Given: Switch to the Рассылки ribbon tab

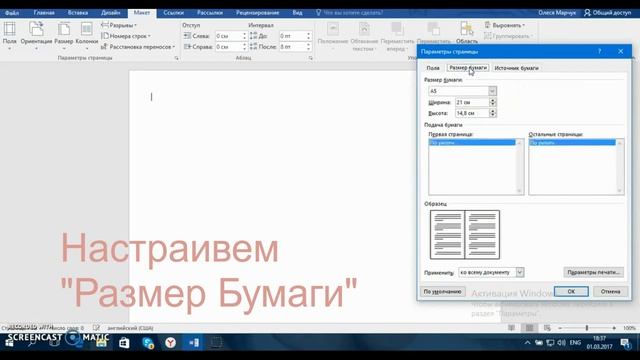Looking at the screenshot, I should click(x=210, y=13).
